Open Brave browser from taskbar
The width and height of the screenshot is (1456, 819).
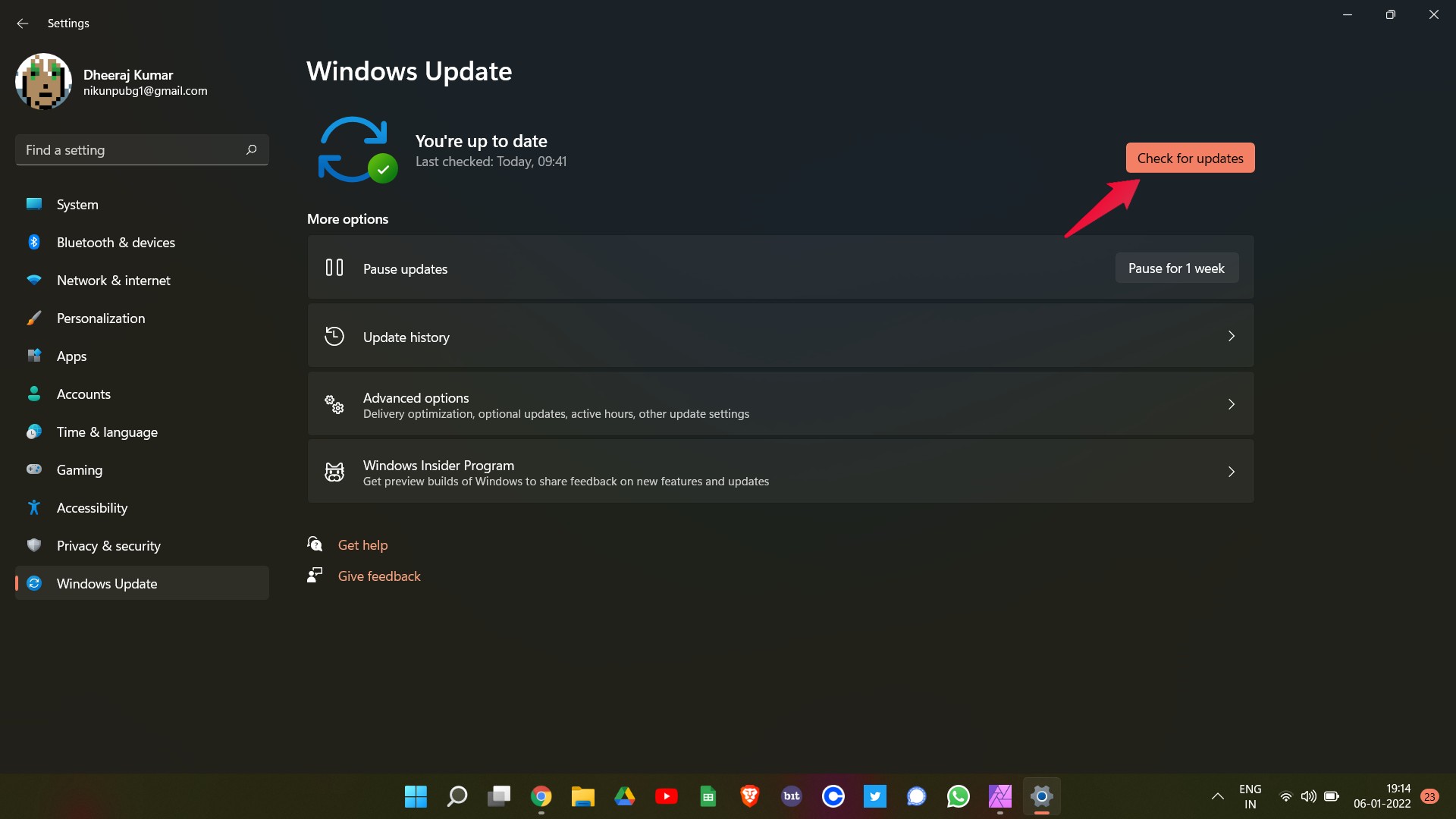(749, 796)
